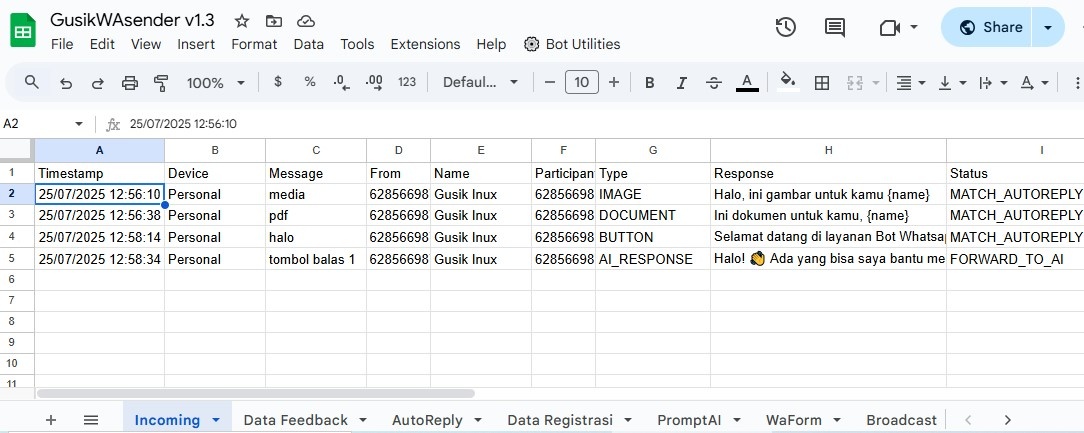Move document to folder icon
This screenshot has width=1084, height=433.
coord(274,21)
